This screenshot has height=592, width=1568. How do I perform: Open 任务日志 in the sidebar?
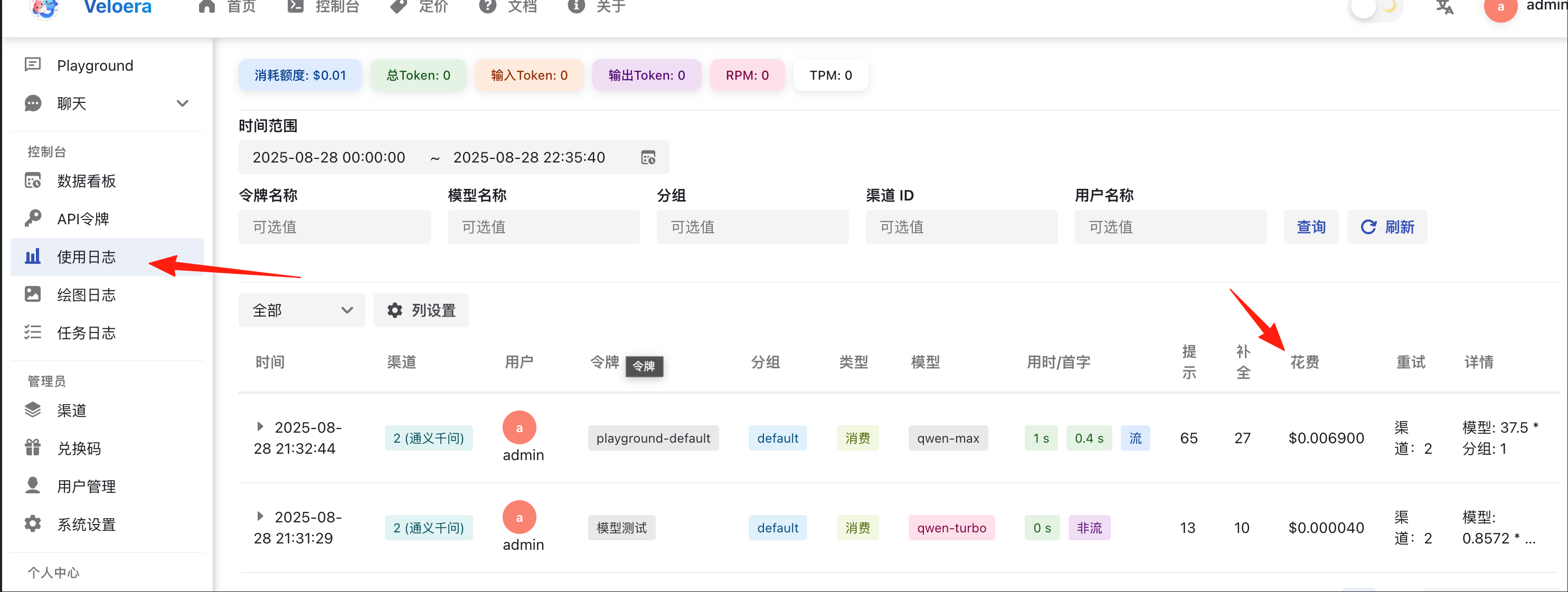107,332
